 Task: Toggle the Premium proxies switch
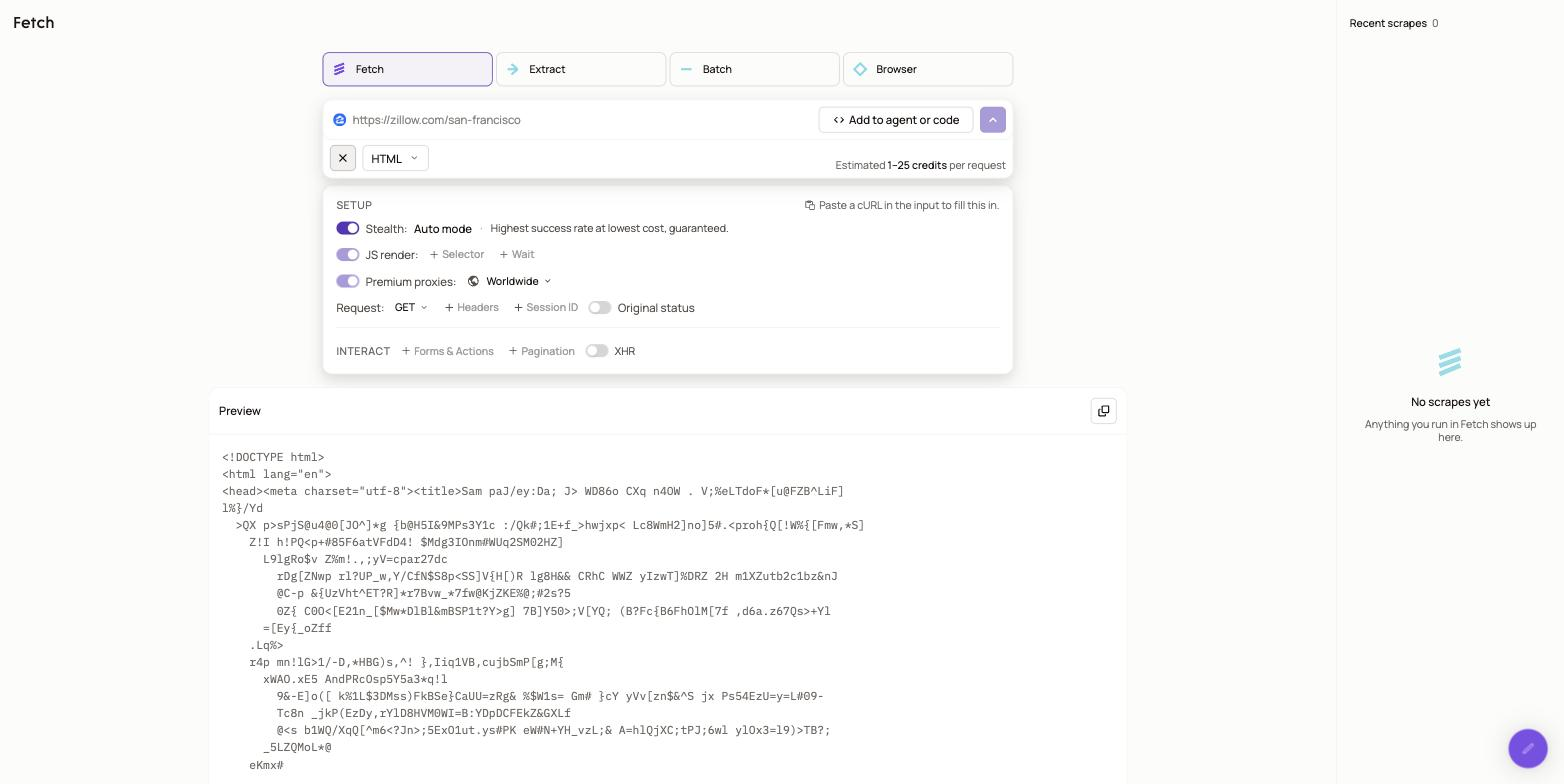pyautogui.click(x=348, y=281)
